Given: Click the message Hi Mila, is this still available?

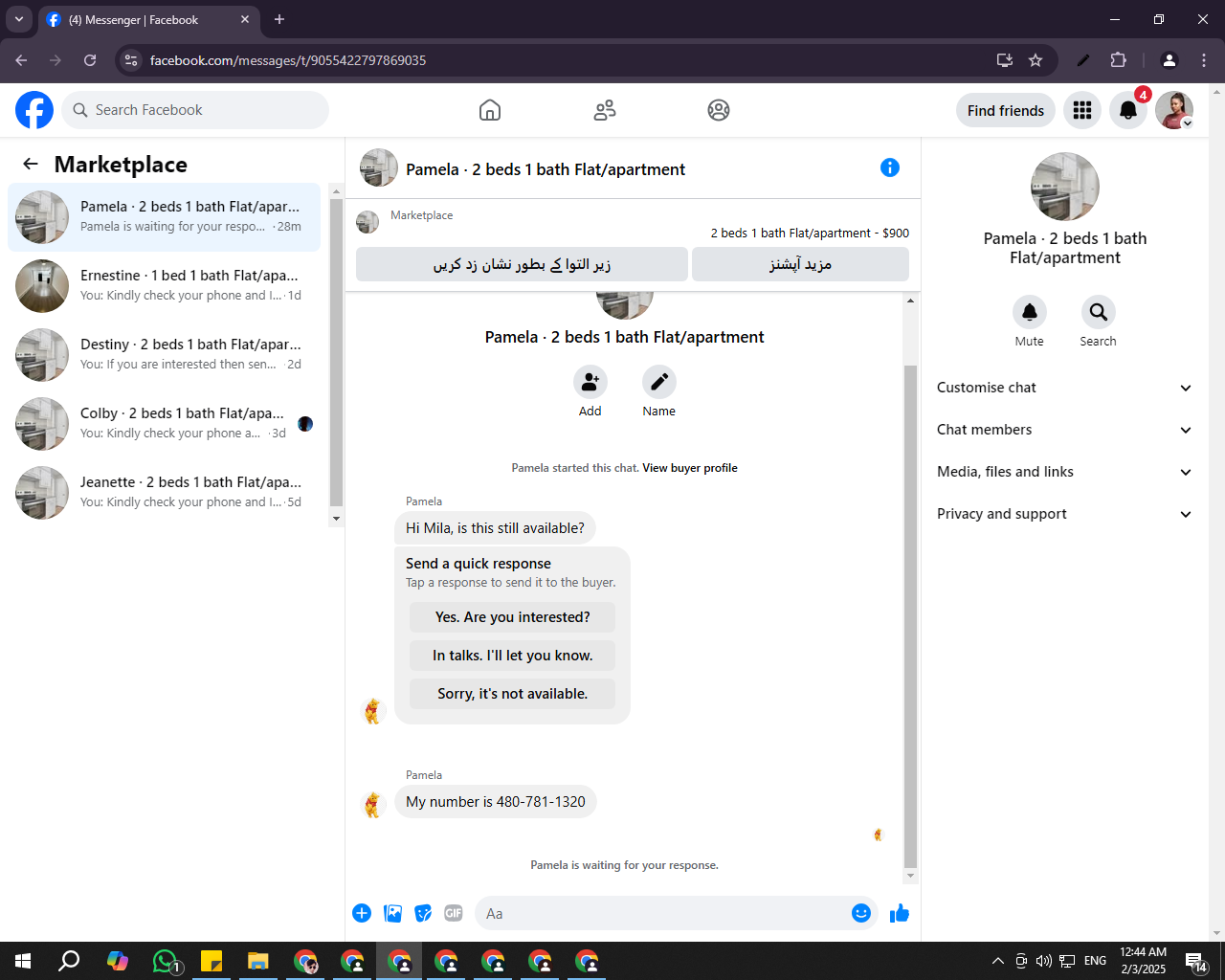Looking at the screenshot, I should pos(495,528).
